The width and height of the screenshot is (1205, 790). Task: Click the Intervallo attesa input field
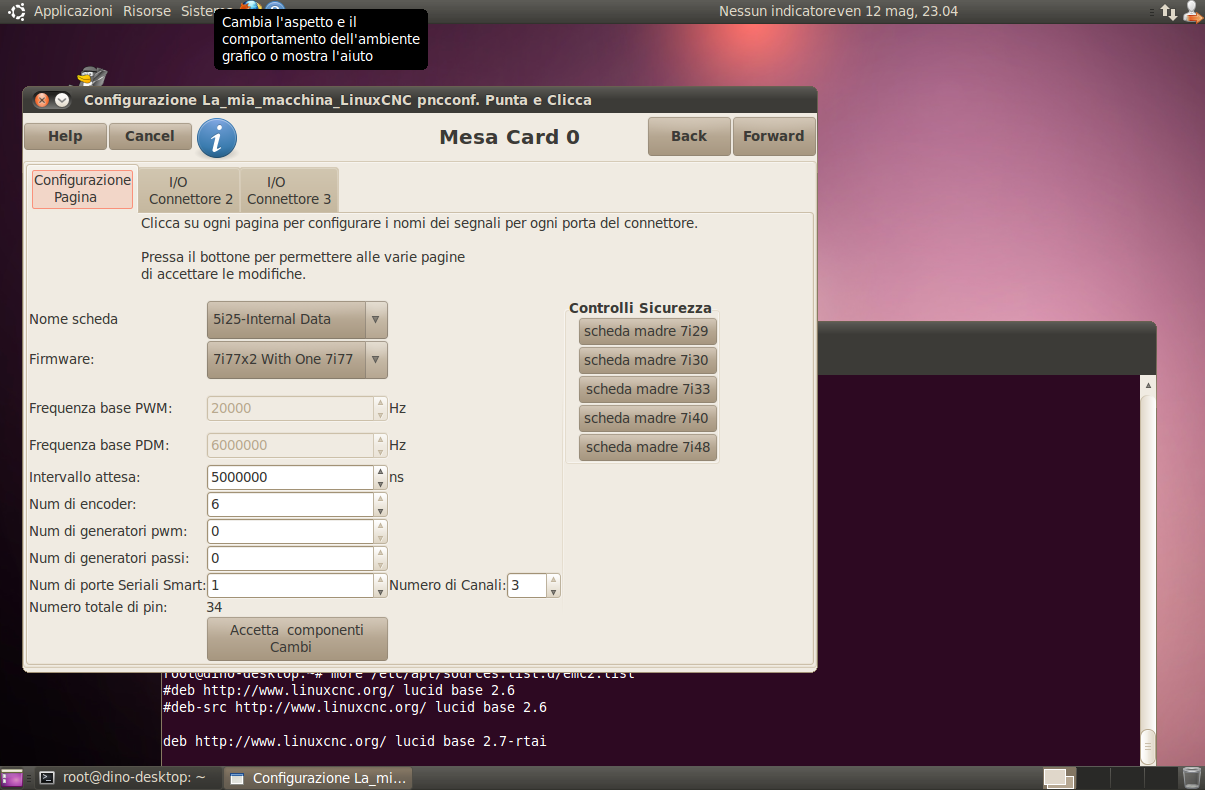[291, 478]
